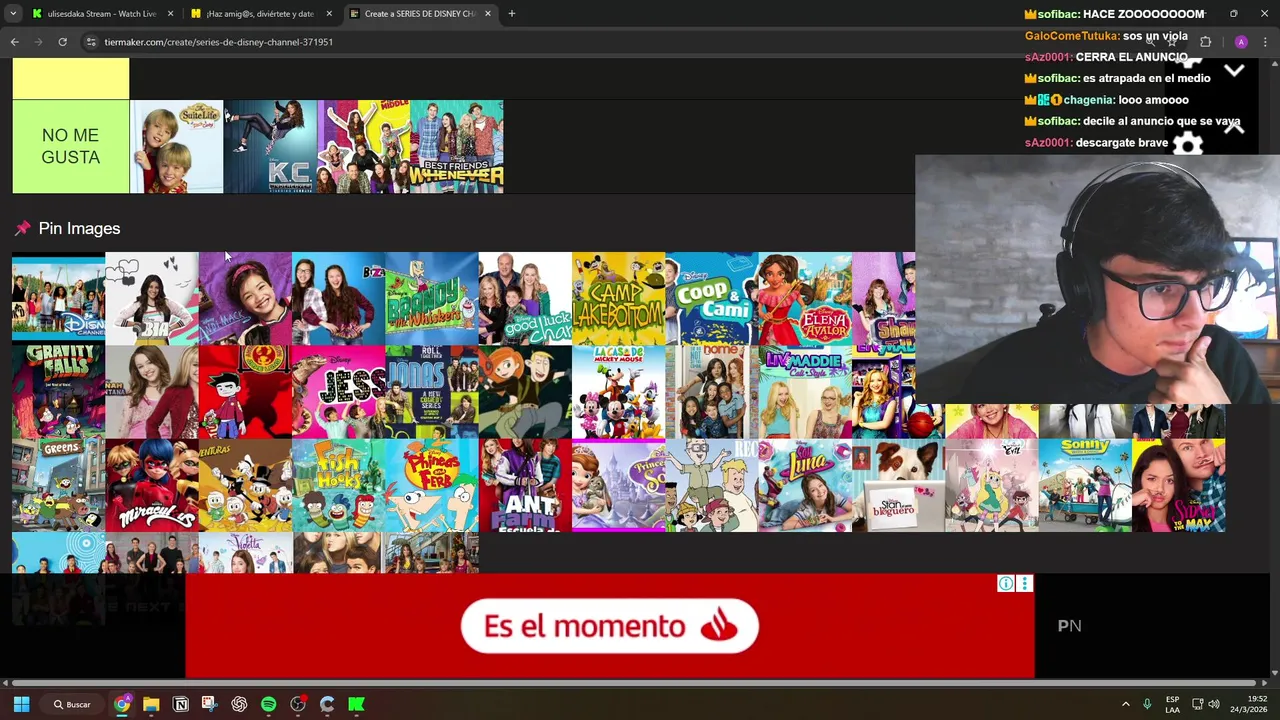Image resolution: width=1280 pixels, height=720 pixels.
Task: Pick the Kim Possible image
Action: pos(525,392)
